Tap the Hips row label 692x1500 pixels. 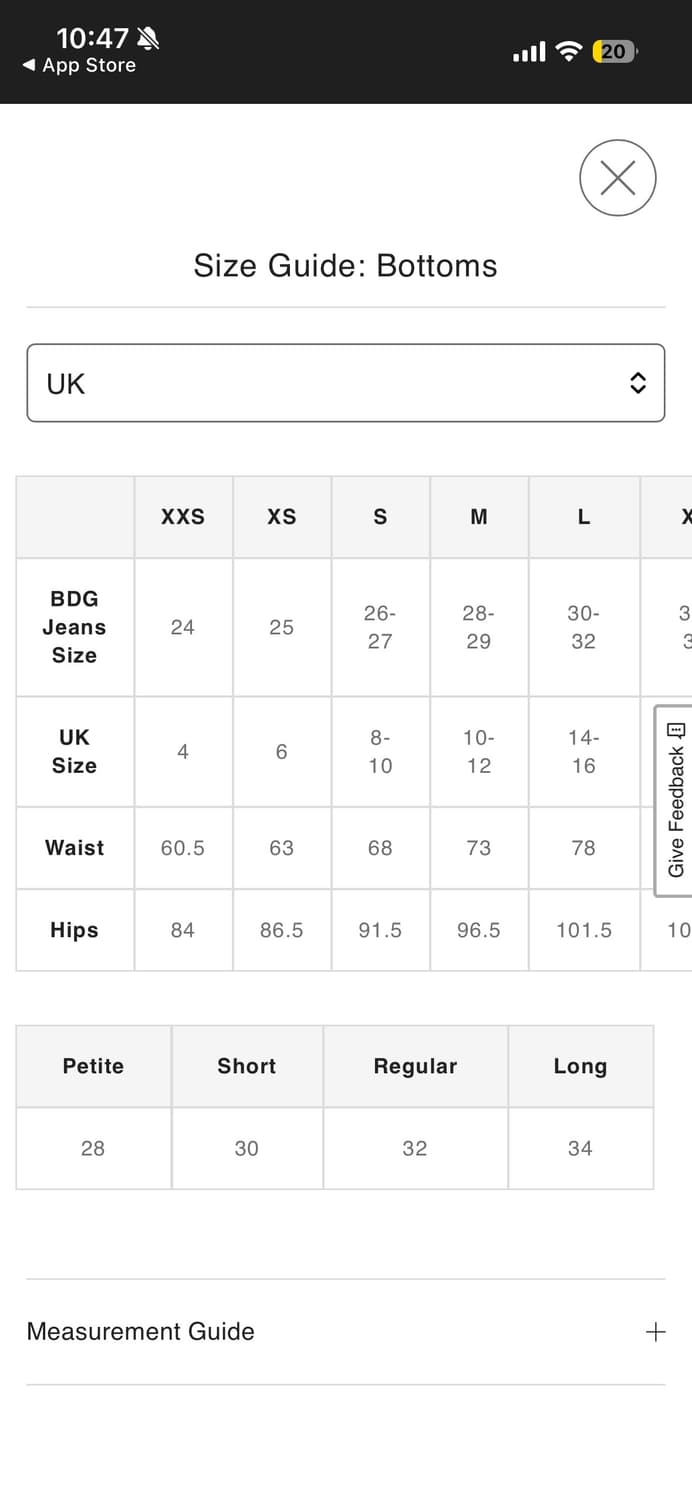click(x=74, y=930)
